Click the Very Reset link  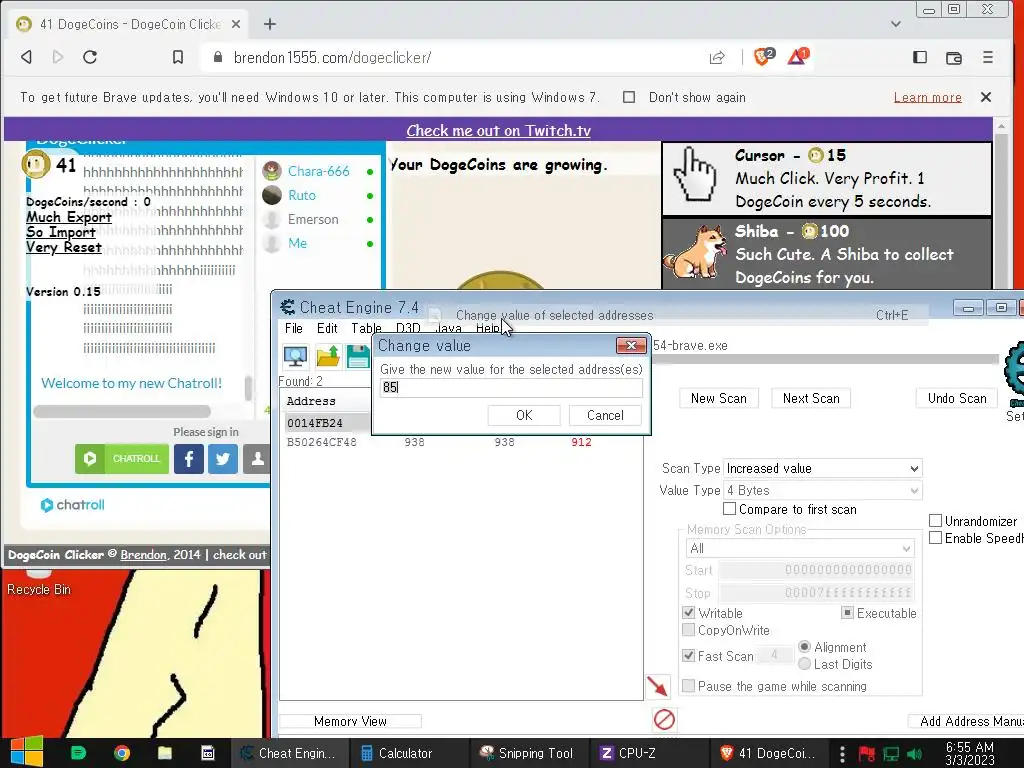pos(63,248)
